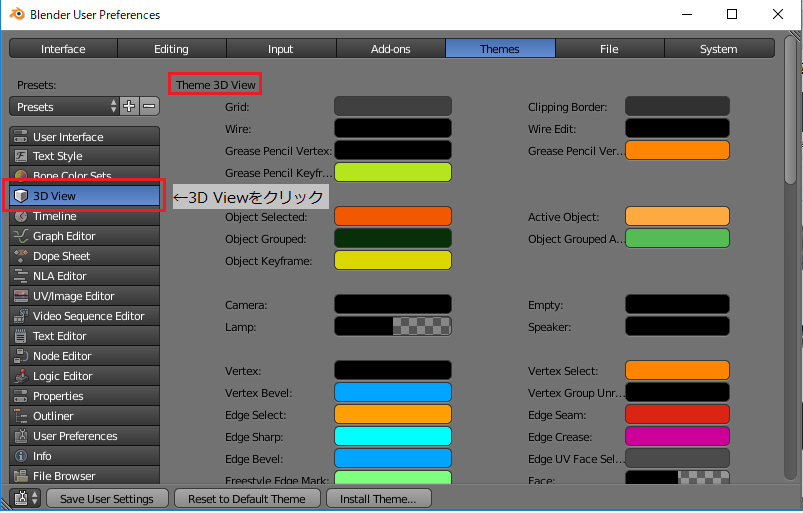Click the Dope Sheet icon

tap(20, 256)
